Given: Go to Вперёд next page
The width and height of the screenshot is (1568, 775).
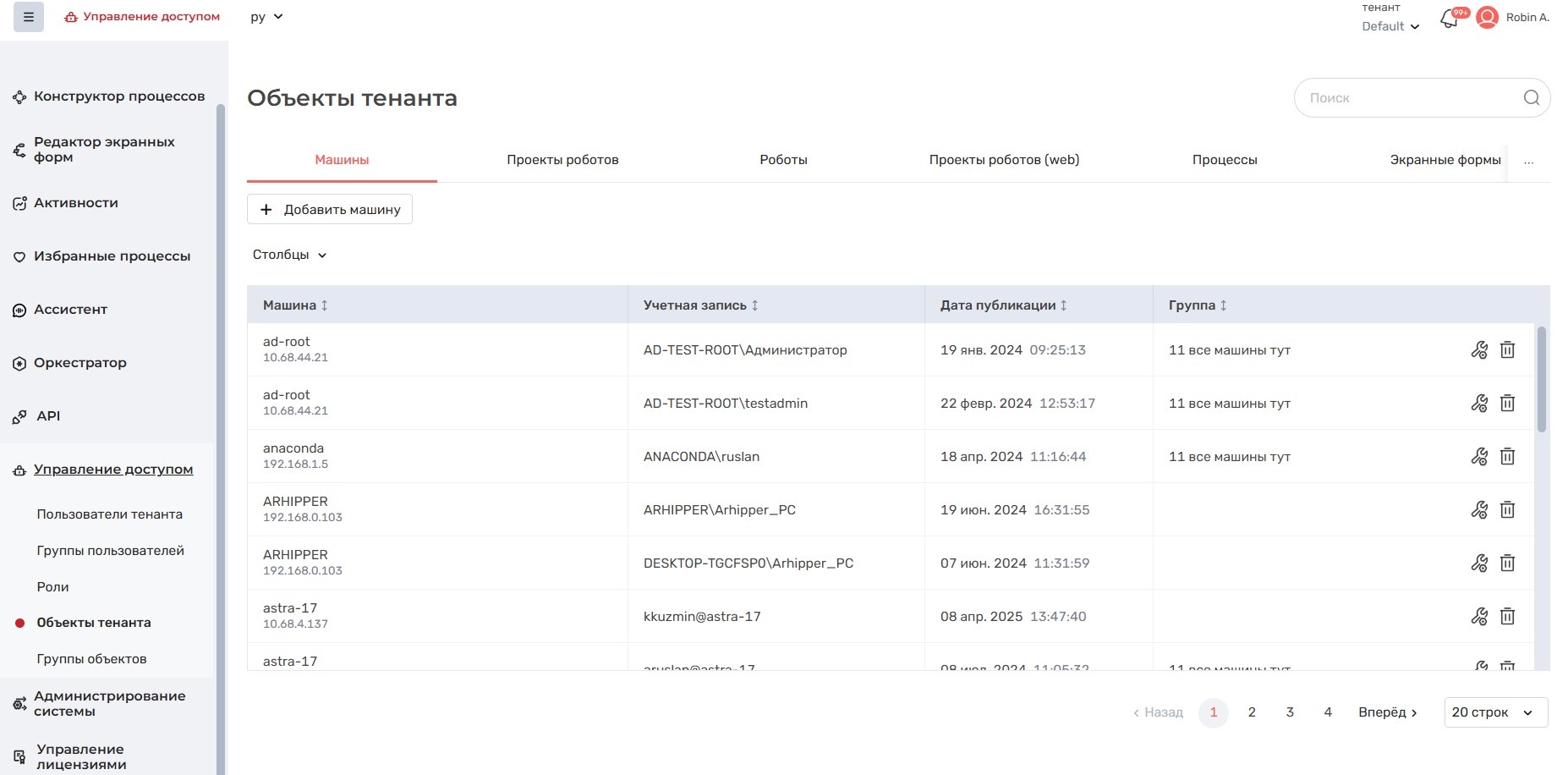Looking at the screenshot, I should click(1387, 712).
